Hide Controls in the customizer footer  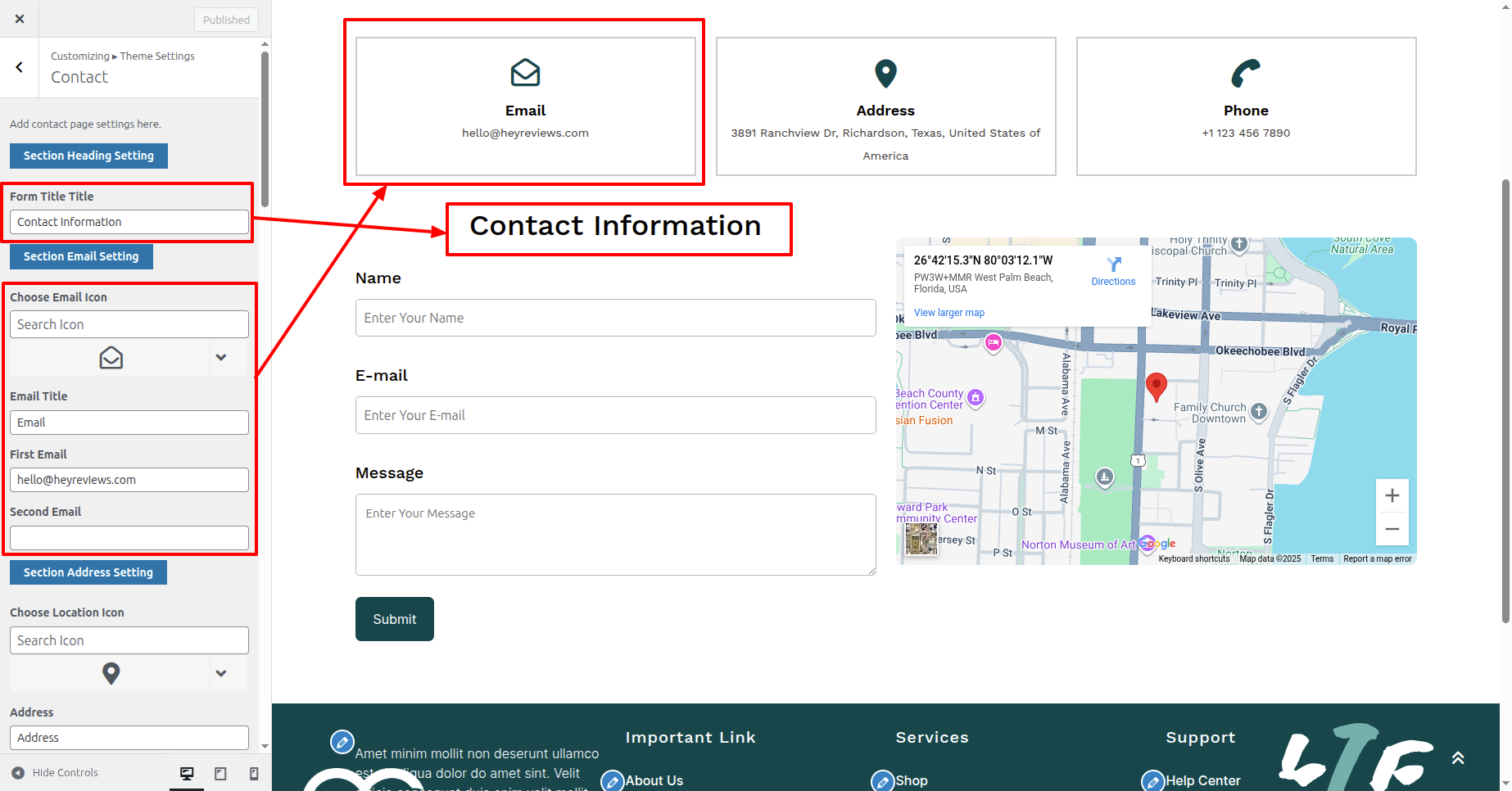(56, 773)
